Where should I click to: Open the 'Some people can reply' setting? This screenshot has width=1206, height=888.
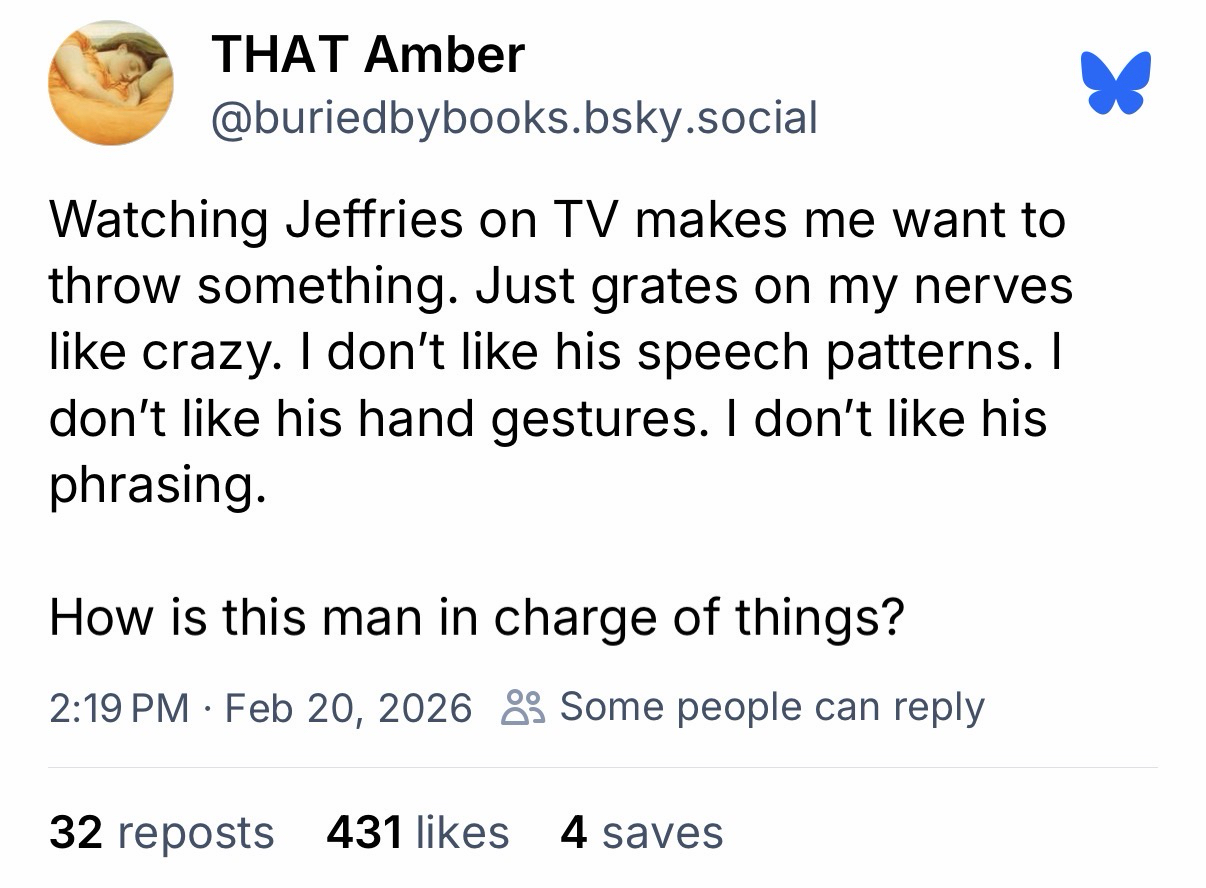pos(771,707)
